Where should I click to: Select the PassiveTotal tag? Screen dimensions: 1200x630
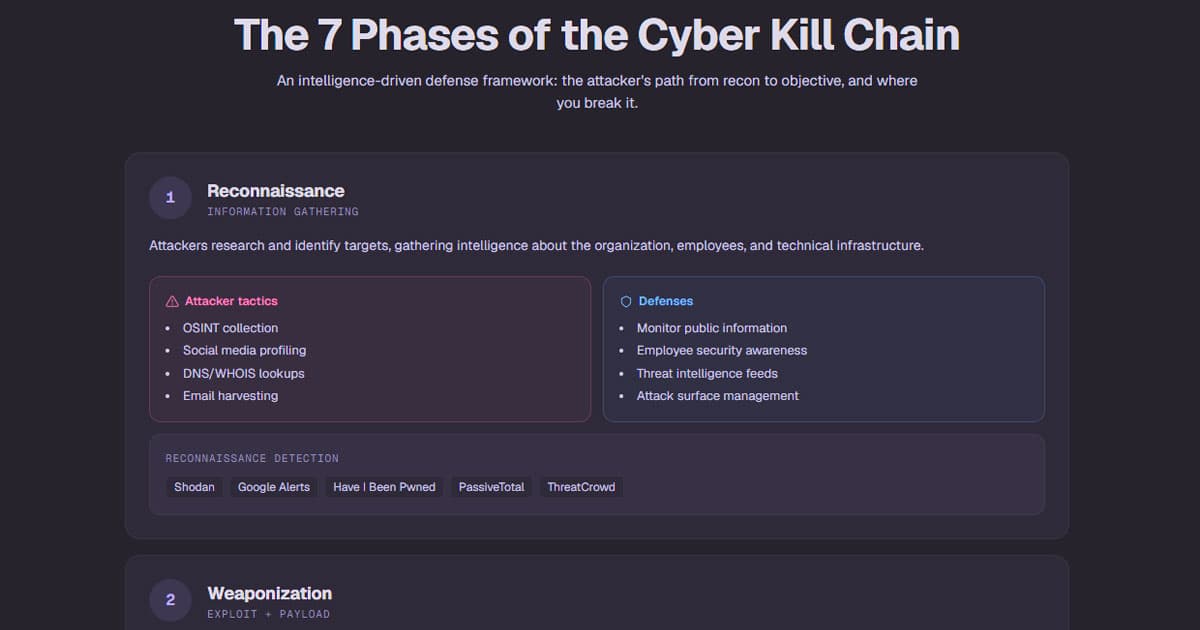(491, 487)
